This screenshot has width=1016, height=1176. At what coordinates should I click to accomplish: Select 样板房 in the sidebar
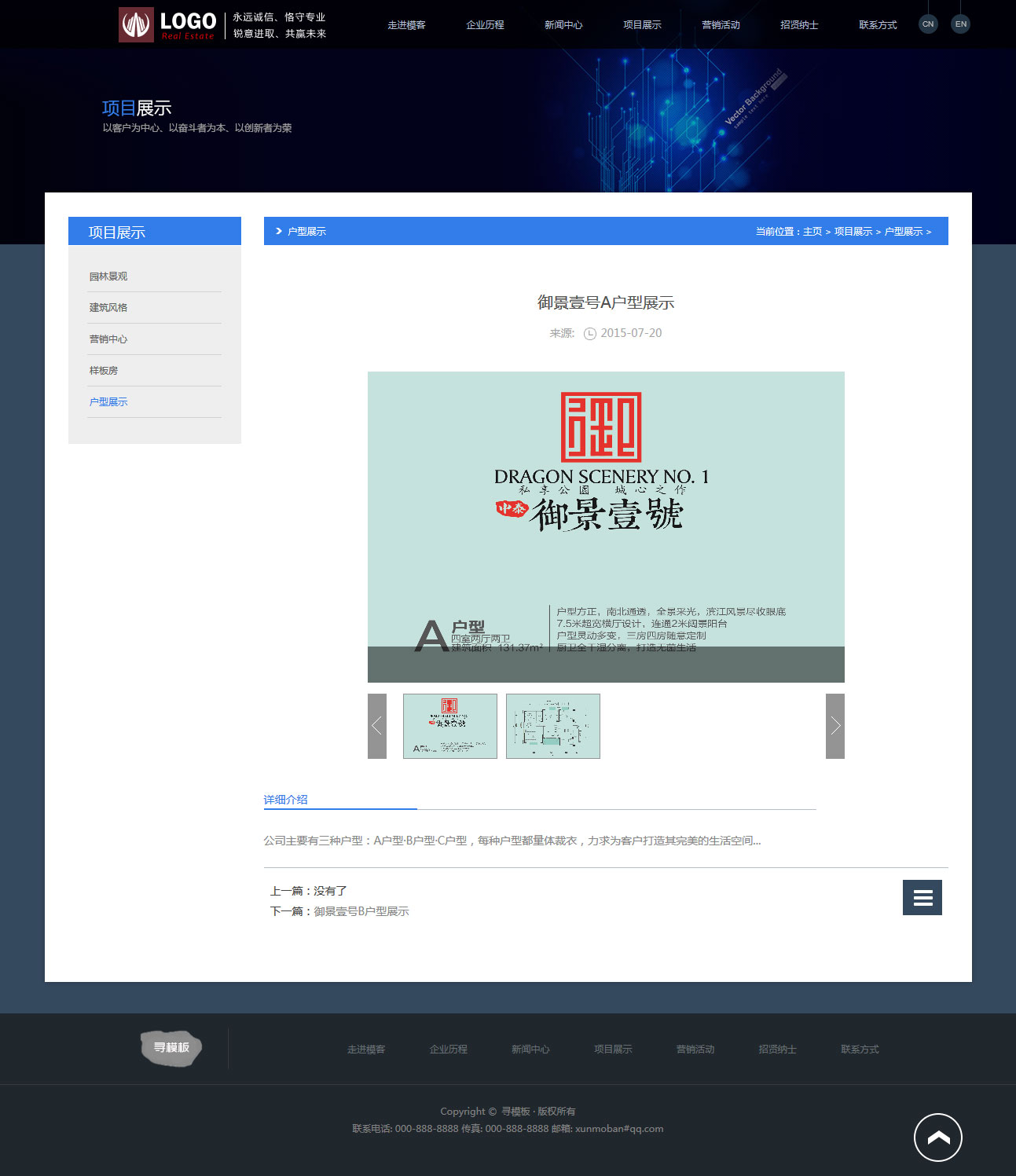coord(104,371)
